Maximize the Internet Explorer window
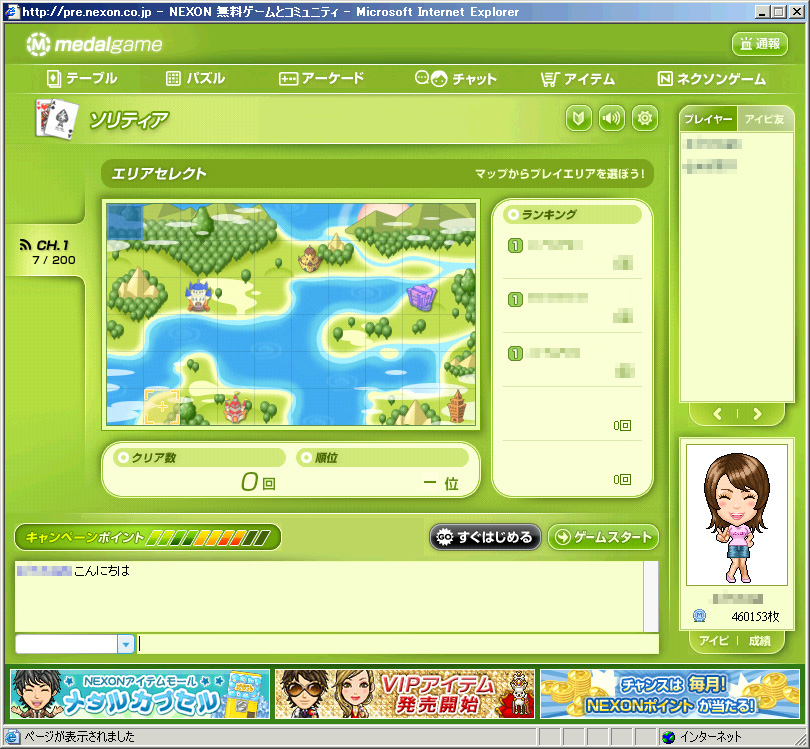Screen dimensions: 810x749 click(x=779, y=12)
